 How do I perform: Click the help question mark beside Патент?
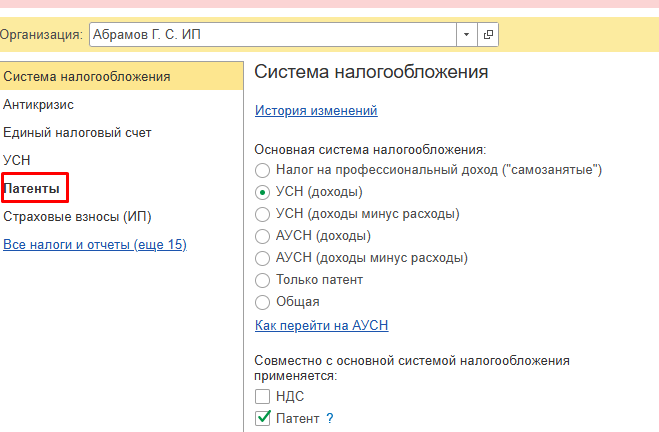pyautogui.click(x=330, y=419)
